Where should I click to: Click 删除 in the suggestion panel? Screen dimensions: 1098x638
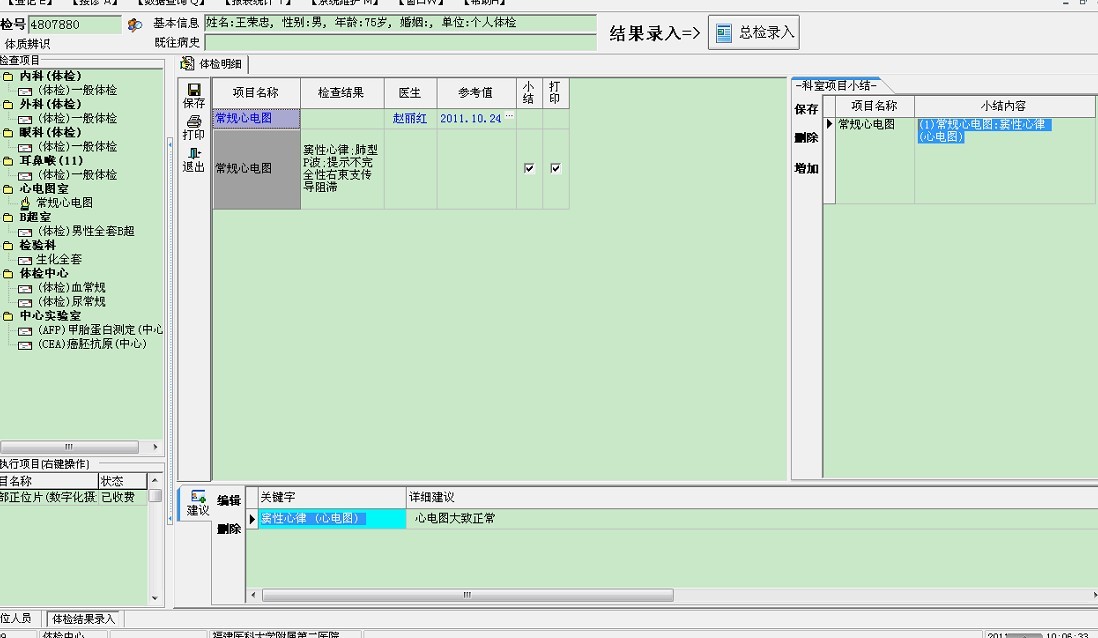[x=228, y=529]
